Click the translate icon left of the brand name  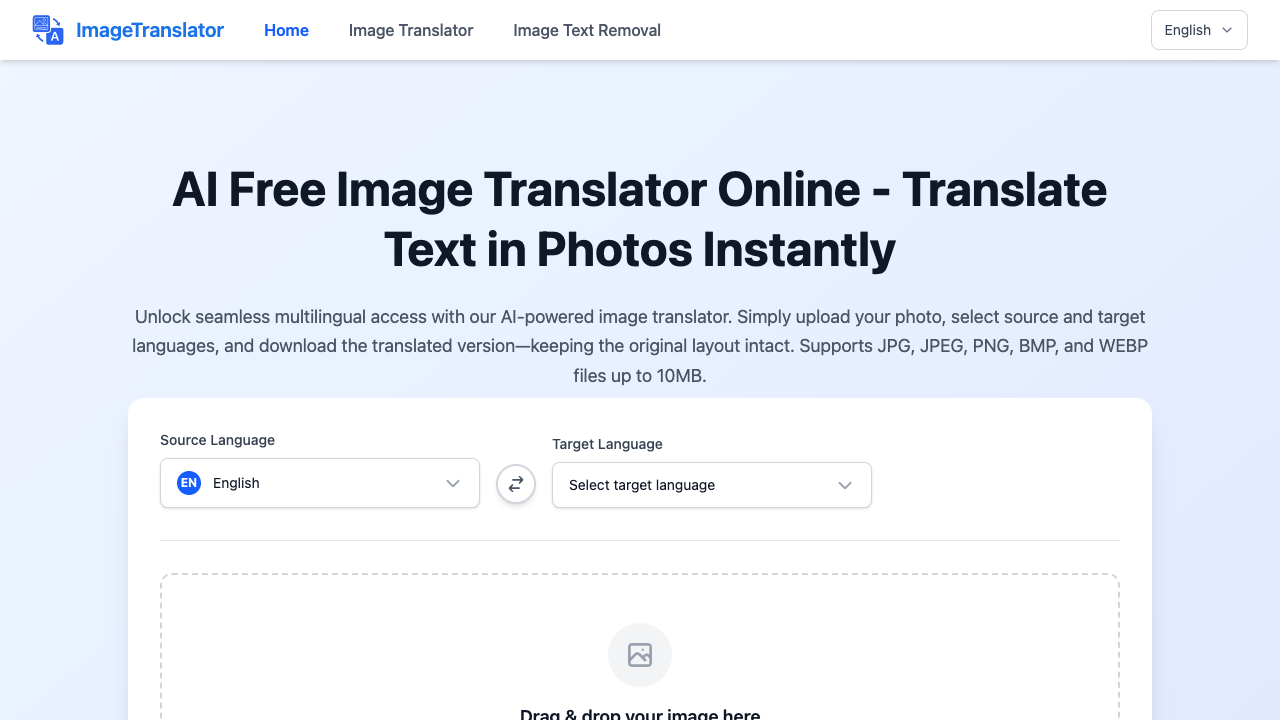coord(47,30)
